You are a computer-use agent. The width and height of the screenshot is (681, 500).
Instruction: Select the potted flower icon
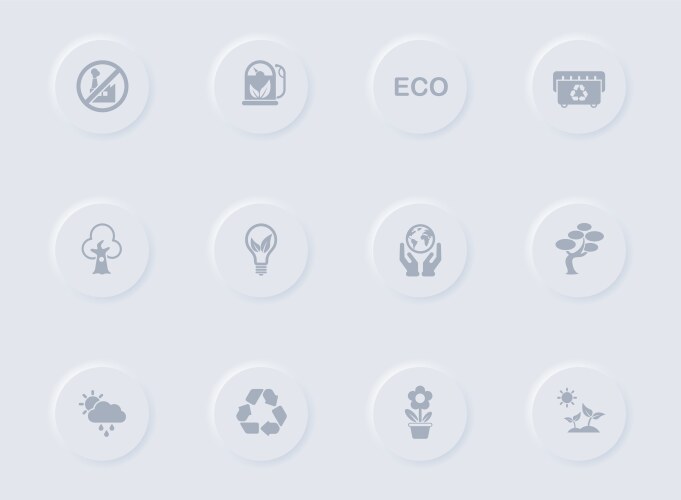(420, 412)
